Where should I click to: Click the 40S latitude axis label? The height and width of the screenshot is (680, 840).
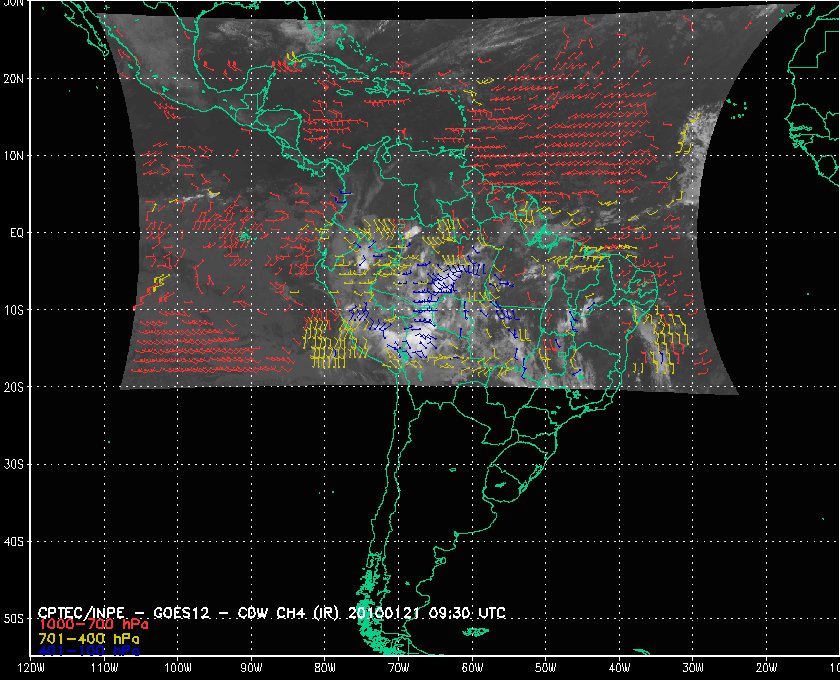[x=13, y=541]
